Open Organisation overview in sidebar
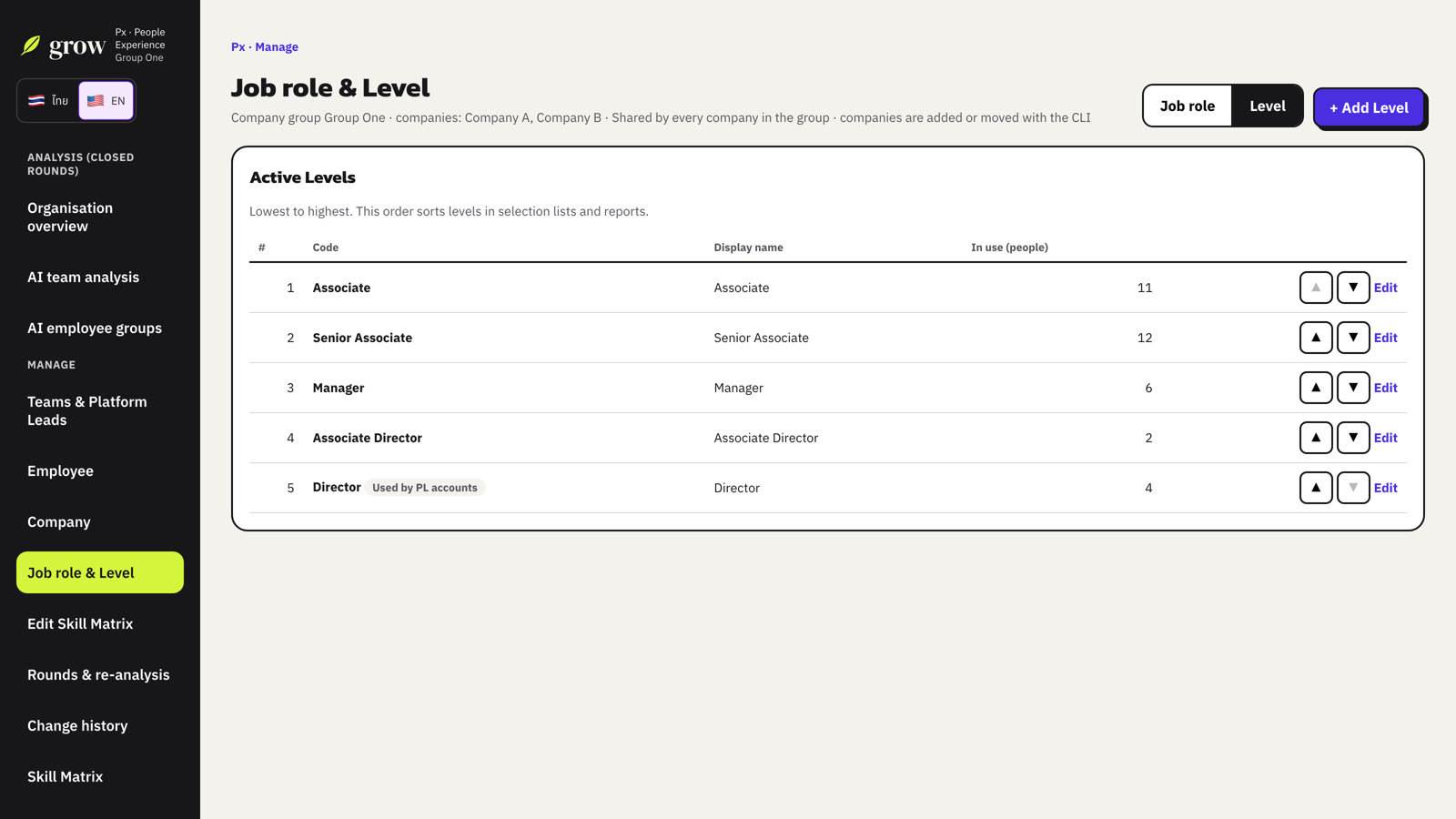The width and height of the screenshot is (1456, 819). point(100,217)
